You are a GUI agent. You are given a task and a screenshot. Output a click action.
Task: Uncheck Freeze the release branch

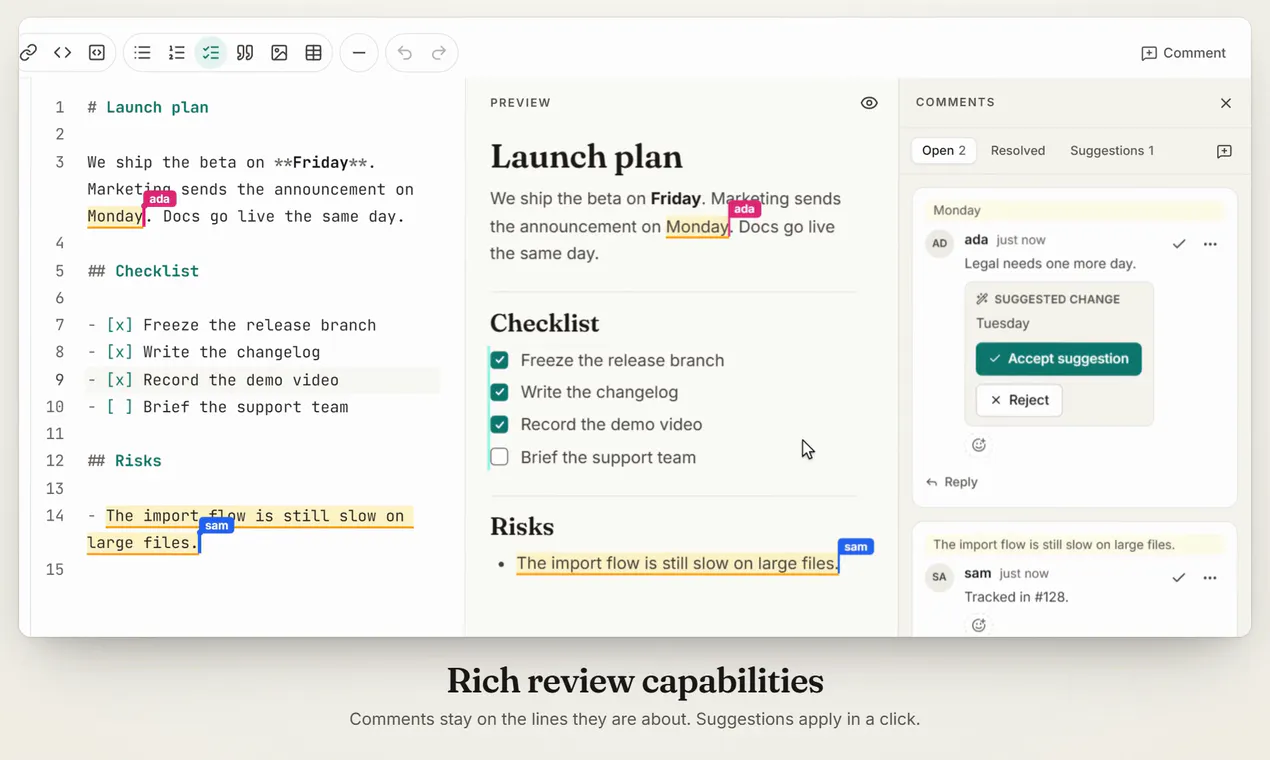[499, 360]
